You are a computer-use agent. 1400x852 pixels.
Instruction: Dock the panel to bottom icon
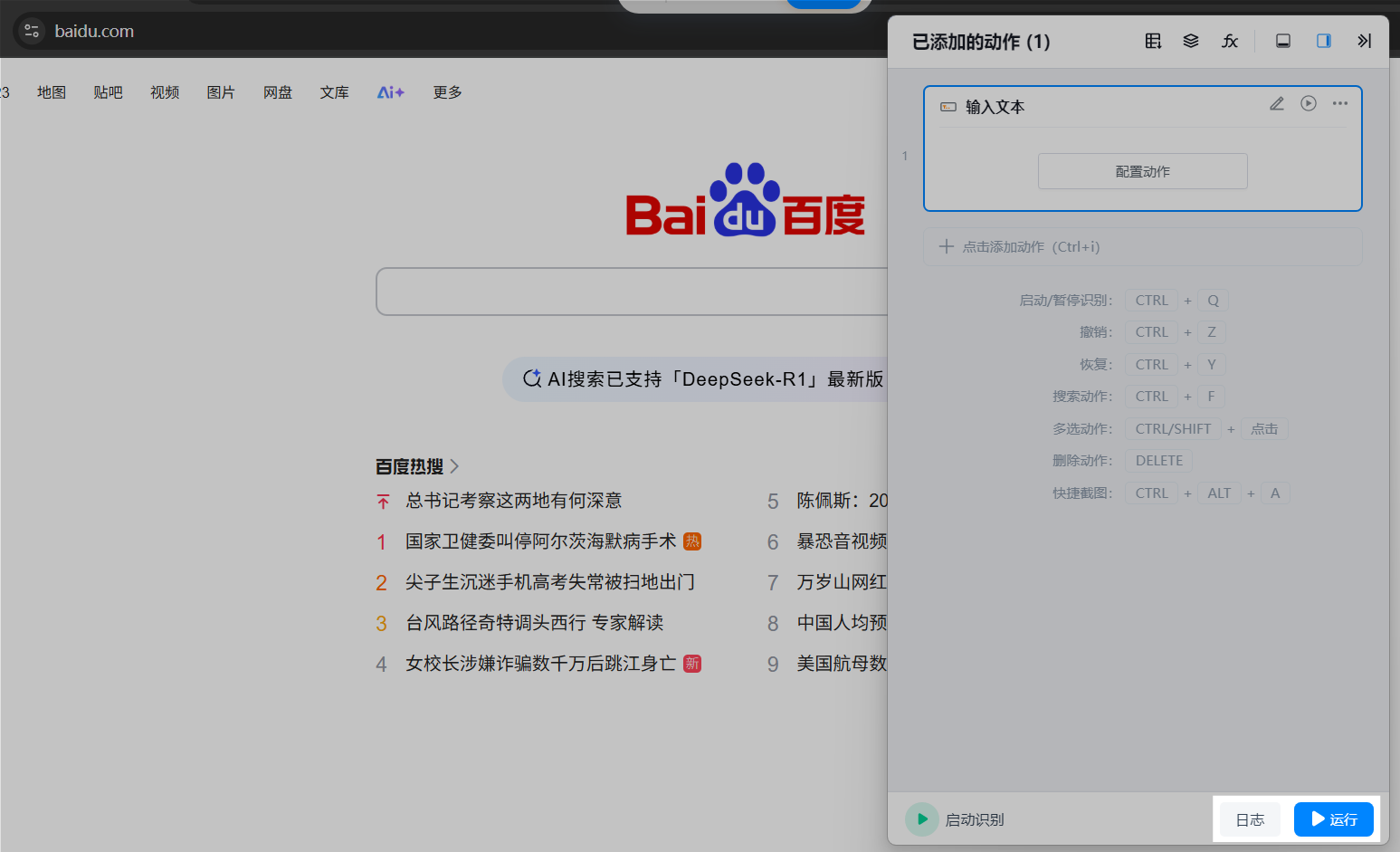coord(1283,41)
